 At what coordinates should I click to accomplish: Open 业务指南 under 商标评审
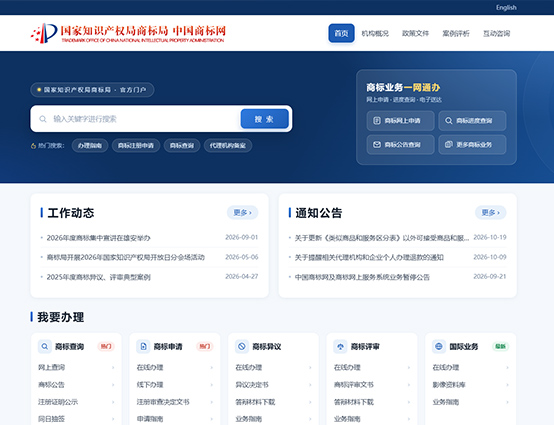pos(347,419)
